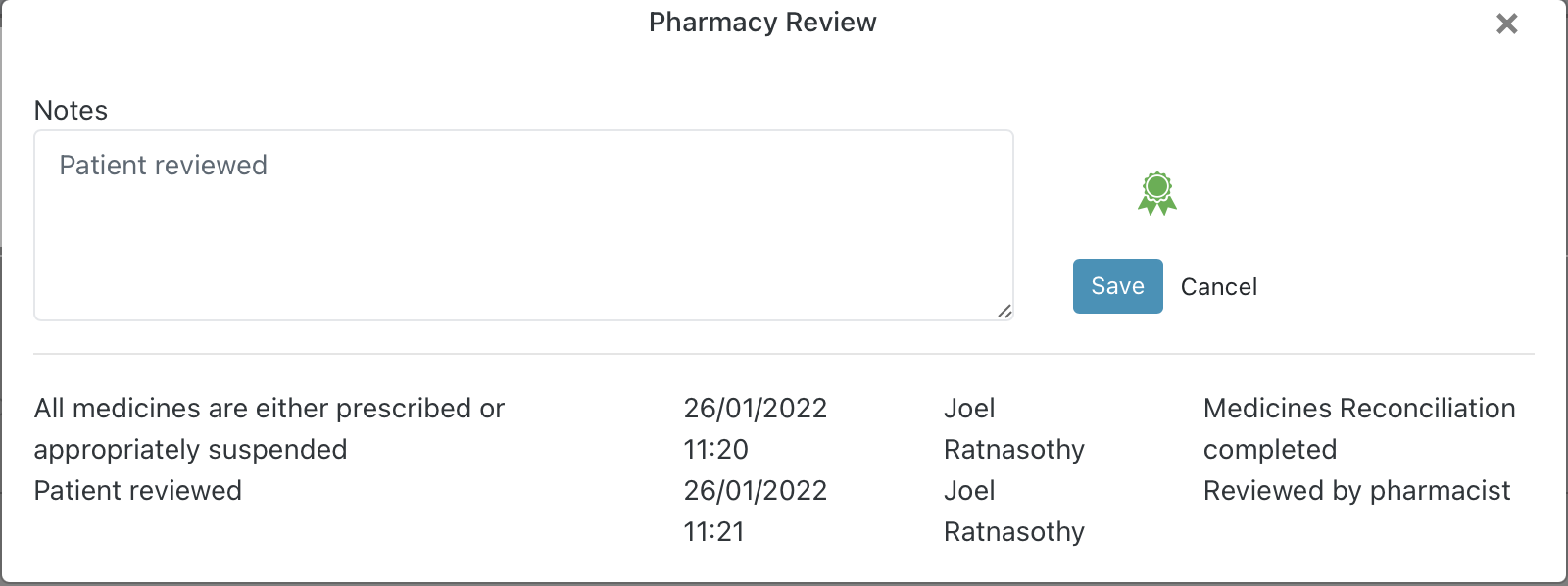The height and width of the screenshot is (586, 1568).
Task: Click Joel Ratnasothy in the first row
Action: point(1014,428)
